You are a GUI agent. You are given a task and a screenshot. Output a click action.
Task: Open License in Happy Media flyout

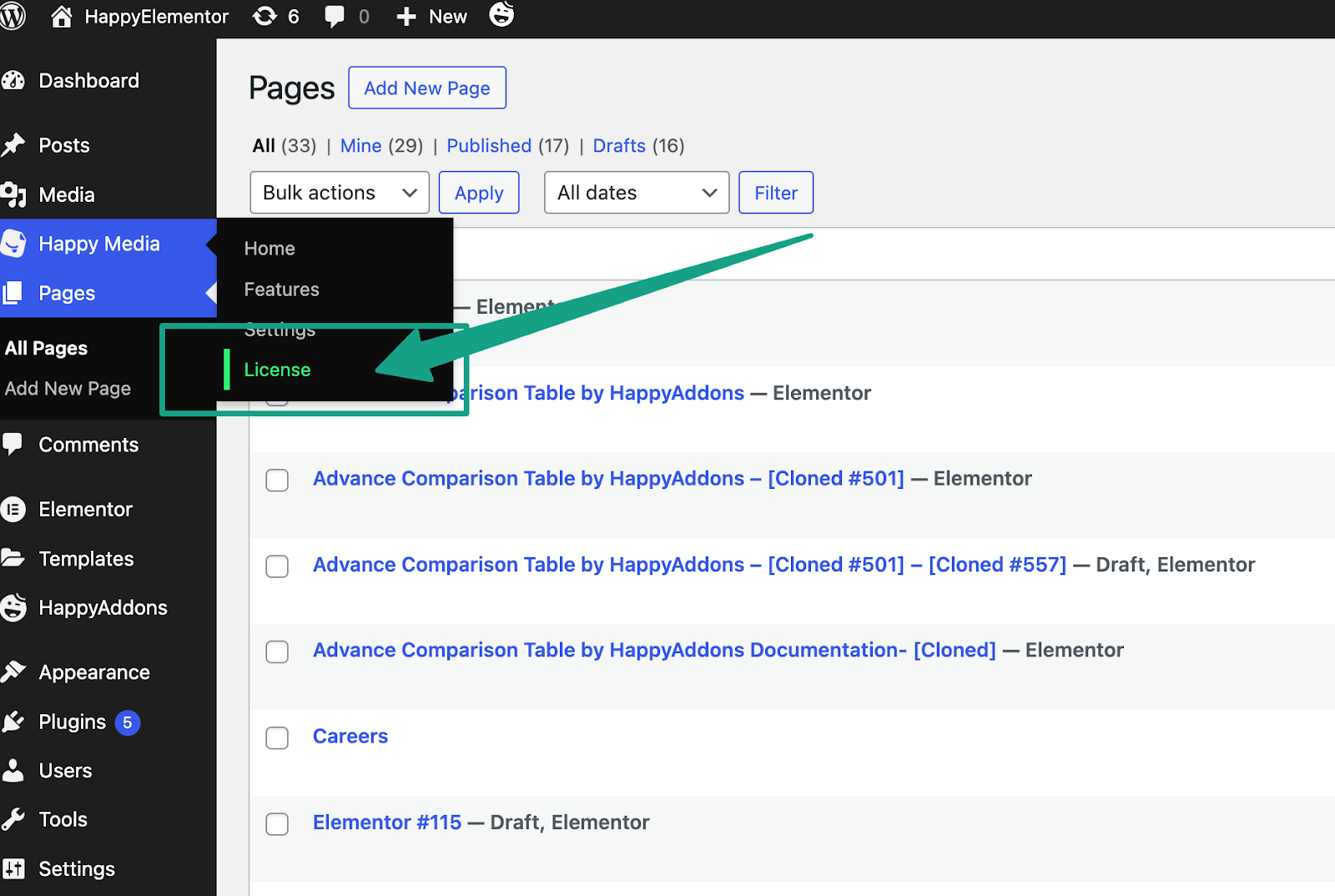(277, 370)
